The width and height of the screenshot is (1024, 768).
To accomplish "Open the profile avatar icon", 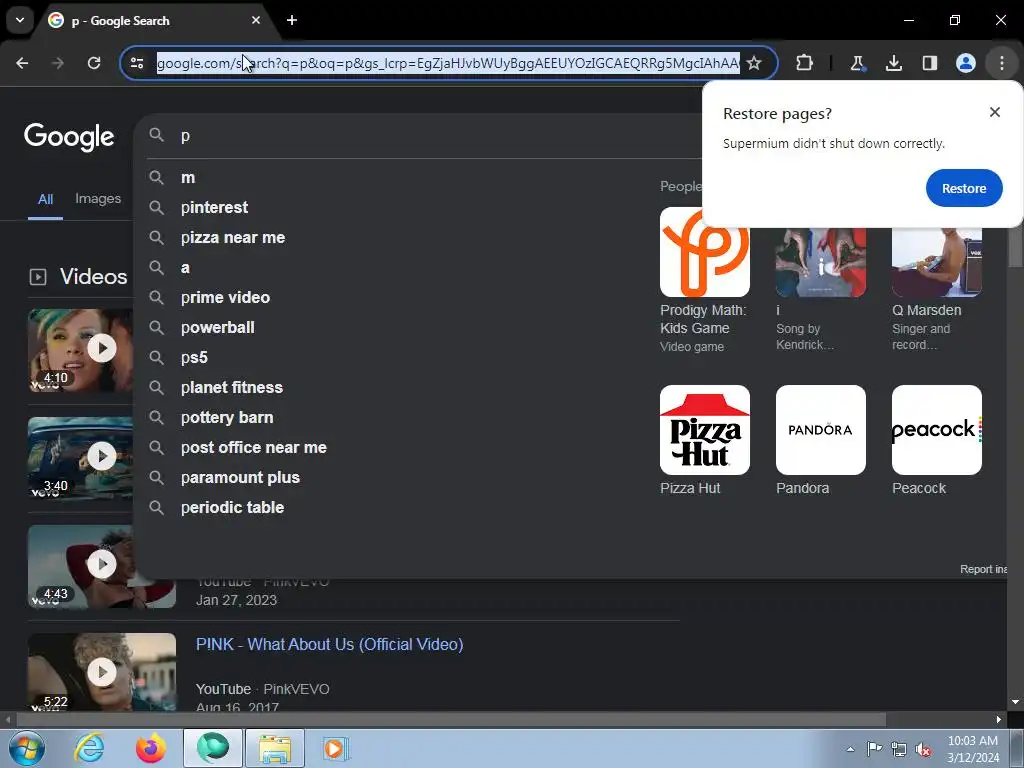I will point(965,63).
